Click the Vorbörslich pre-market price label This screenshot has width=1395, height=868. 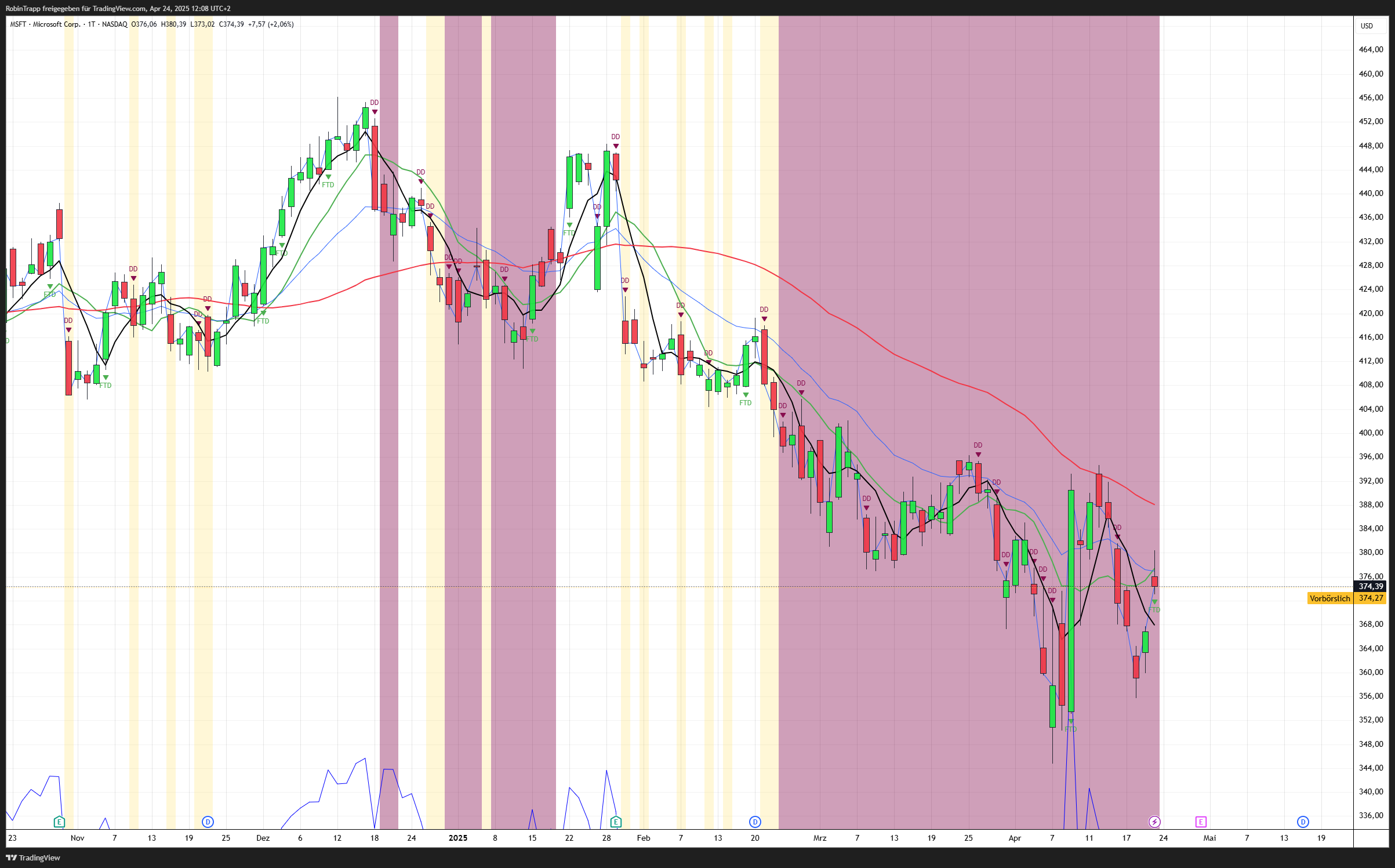tap(1330, 598)
